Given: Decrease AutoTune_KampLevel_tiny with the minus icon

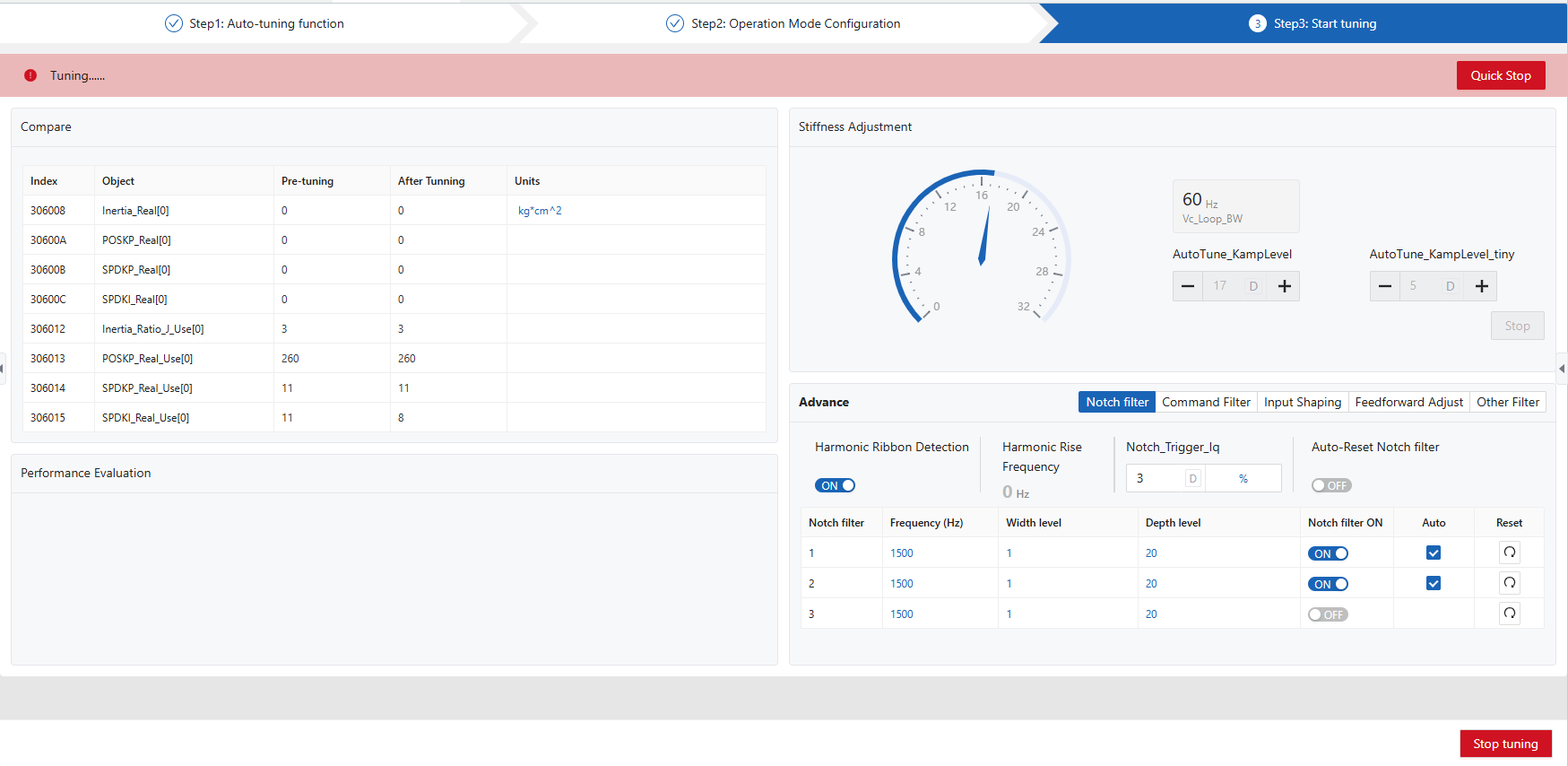Looking at the screenshot, I should point(1385,286).
